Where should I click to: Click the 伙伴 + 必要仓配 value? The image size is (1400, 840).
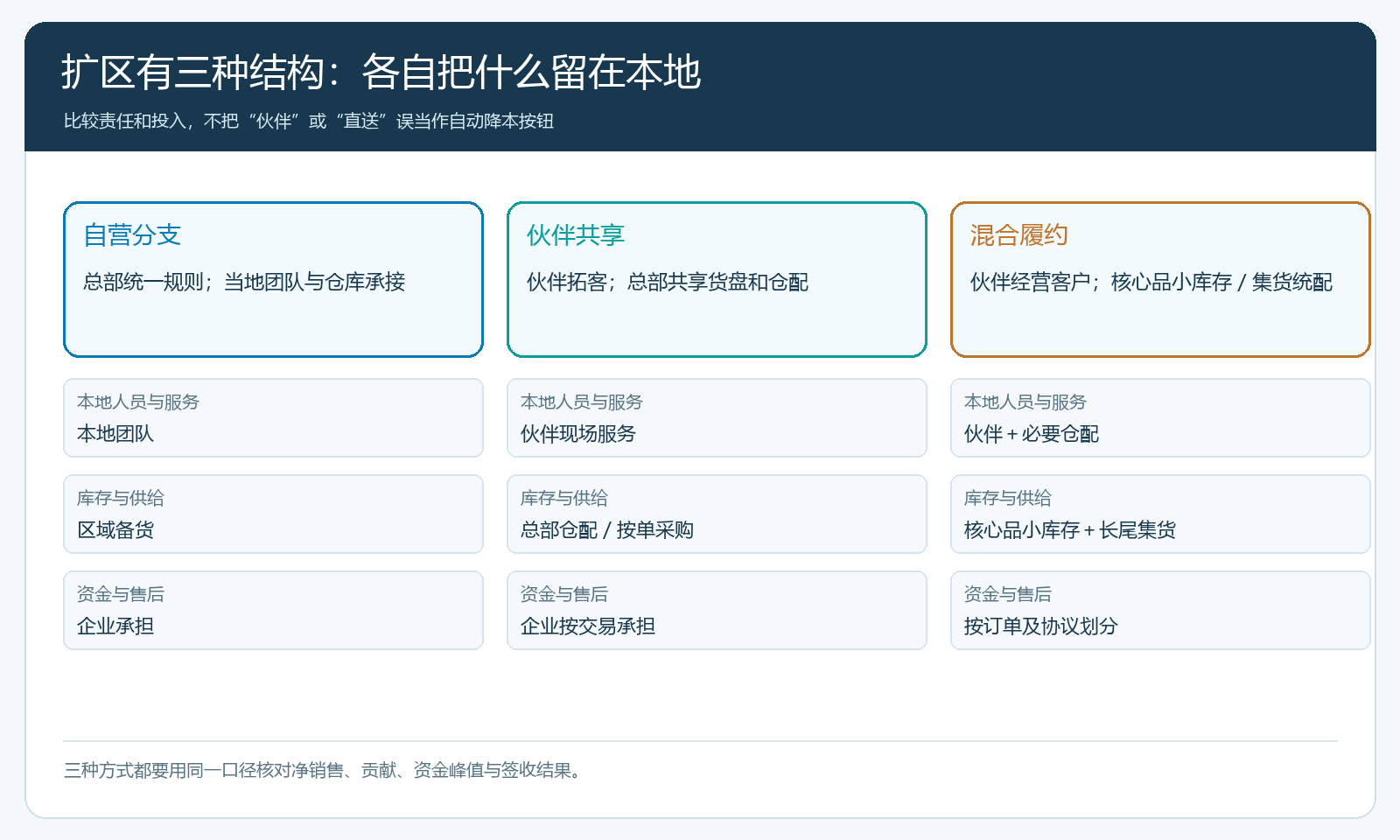coord(1032,433)
